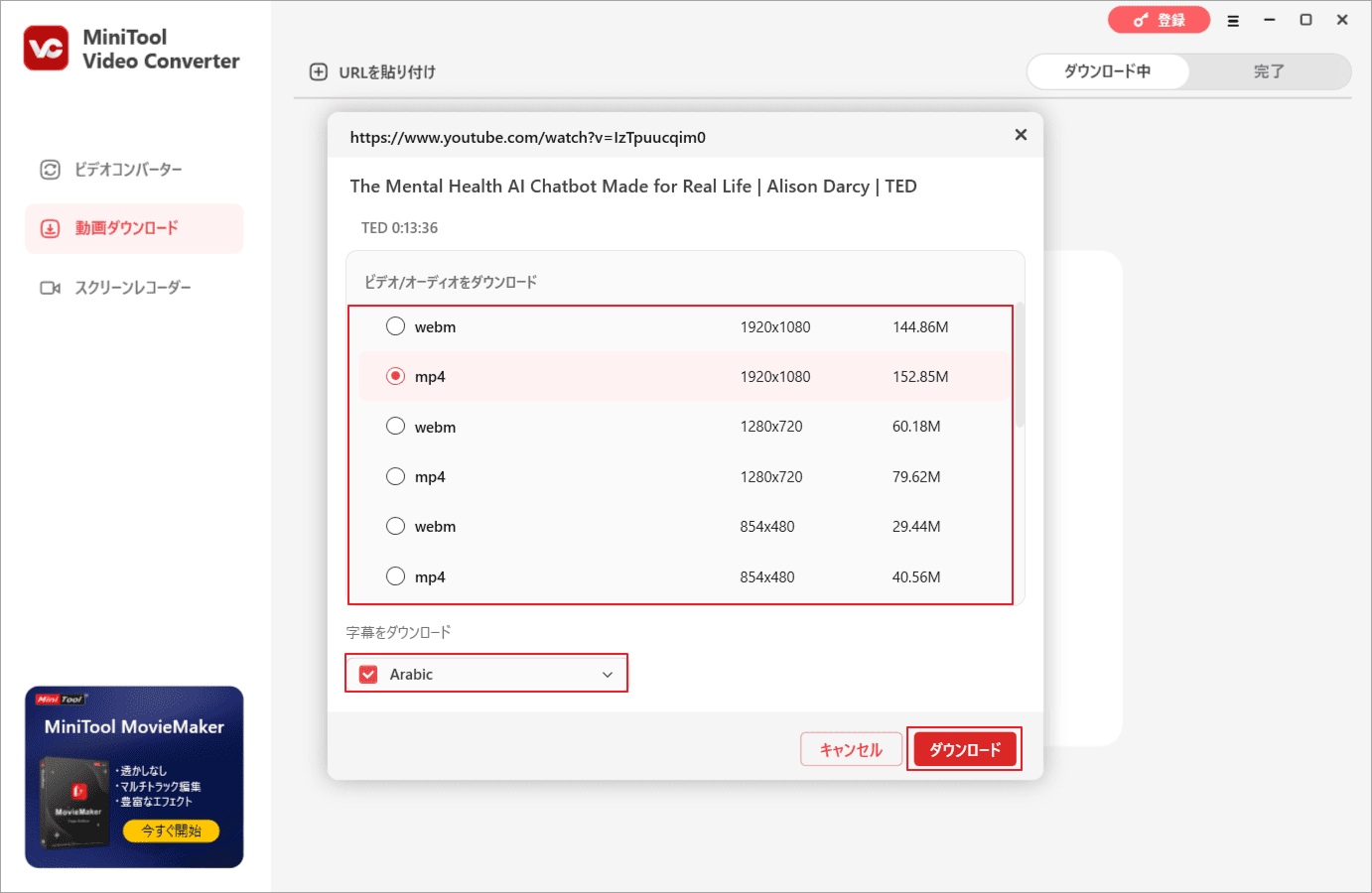Expand the Arabic subtitle language dropdown

tap(608, 675)
